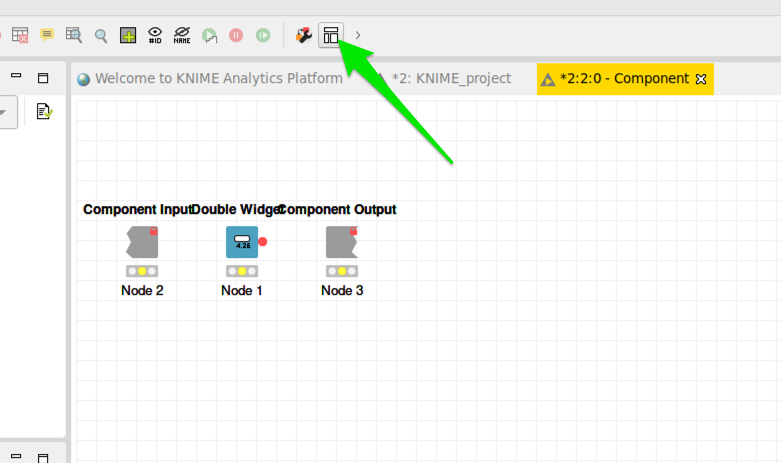
Task: Select the Component Output node icon
Action: coord(342,242)
